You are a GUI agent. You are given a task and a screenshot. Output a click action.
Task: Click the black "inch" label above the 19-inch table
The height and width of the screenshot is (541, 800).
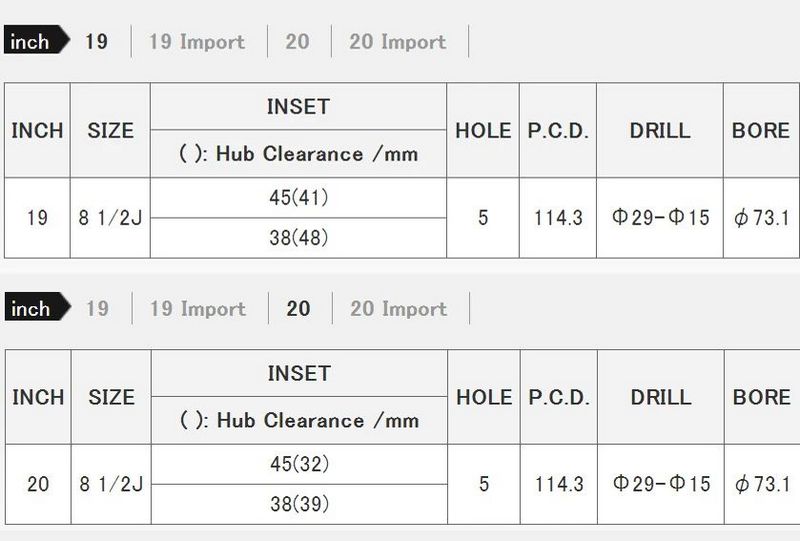(x=32, y=42)
